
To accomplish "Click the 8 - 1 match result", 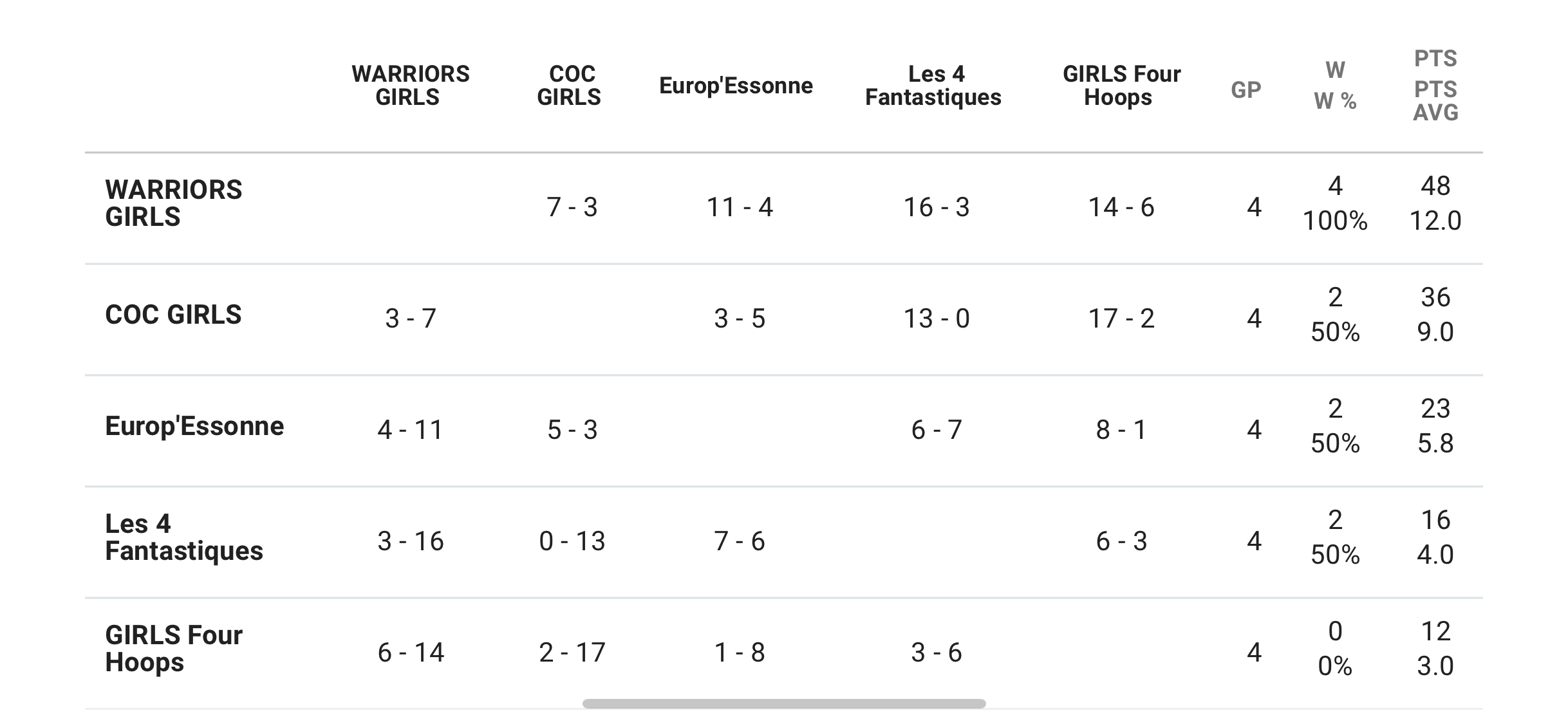I will [x=1121, y=430].
